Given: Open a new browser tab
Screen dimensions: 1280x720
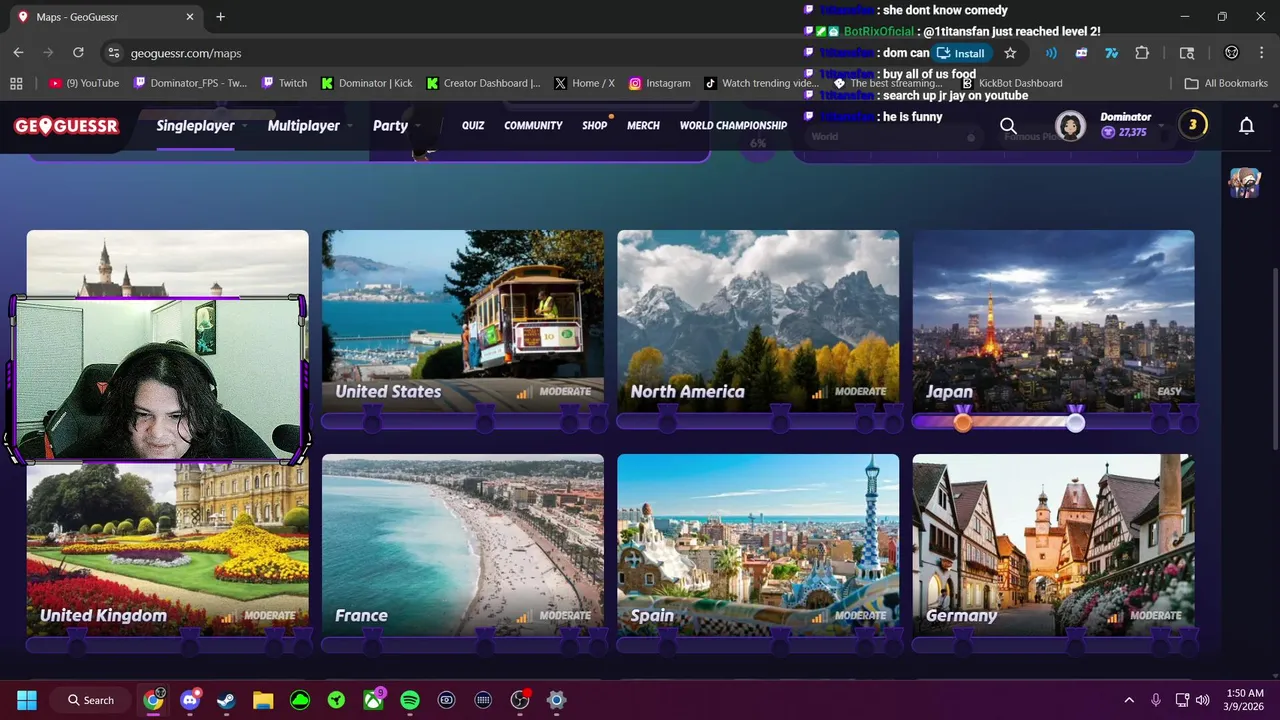Looking at the screenshot, I should [x=220, y=17].
